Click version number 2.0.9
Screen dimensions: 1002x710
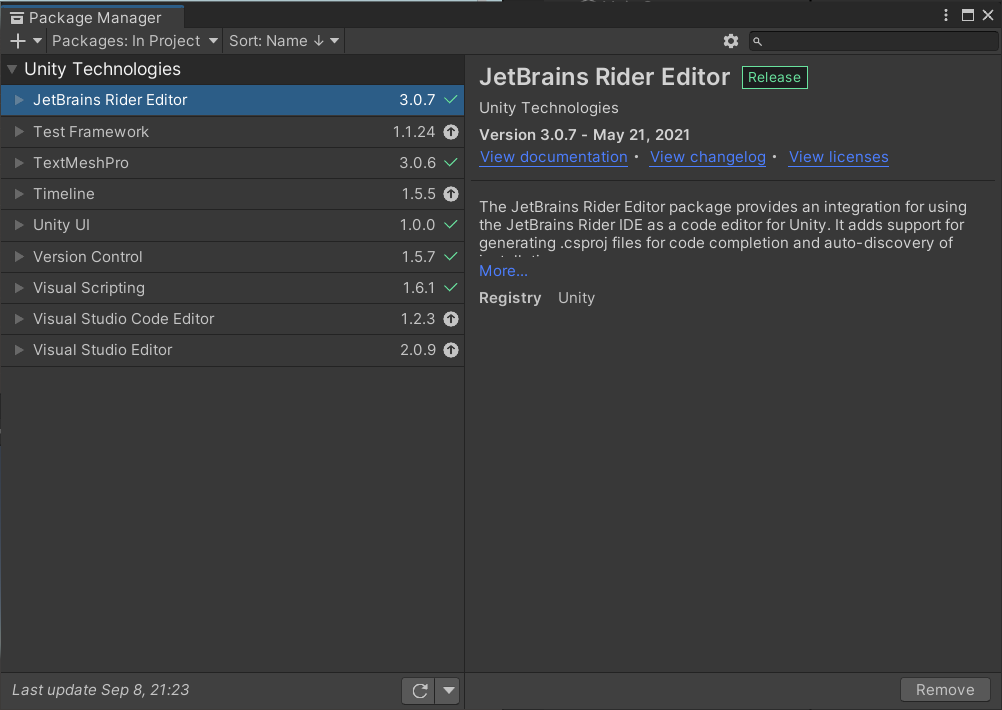tap(418, 350)
